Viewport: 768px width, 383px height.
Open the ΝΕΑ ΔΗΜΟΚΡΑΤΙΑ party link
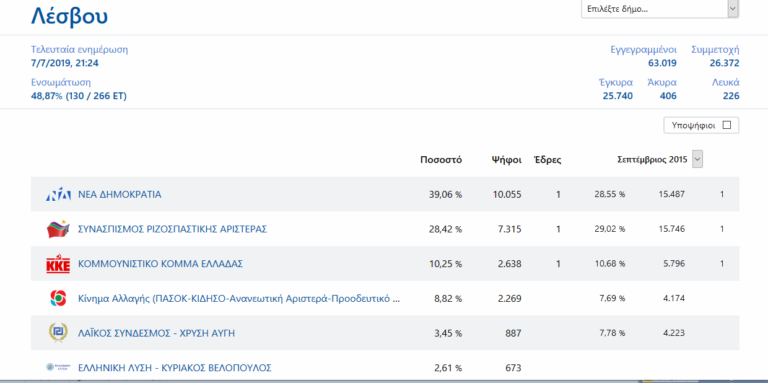click(120, 195)
